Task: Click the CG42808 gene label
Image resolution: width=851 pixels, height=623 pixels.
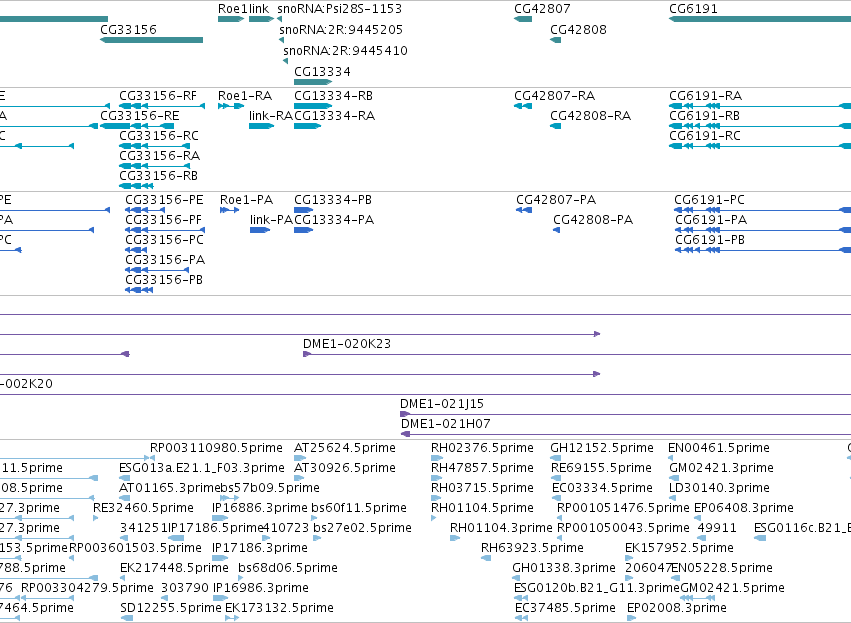Action: coord(578,29)
